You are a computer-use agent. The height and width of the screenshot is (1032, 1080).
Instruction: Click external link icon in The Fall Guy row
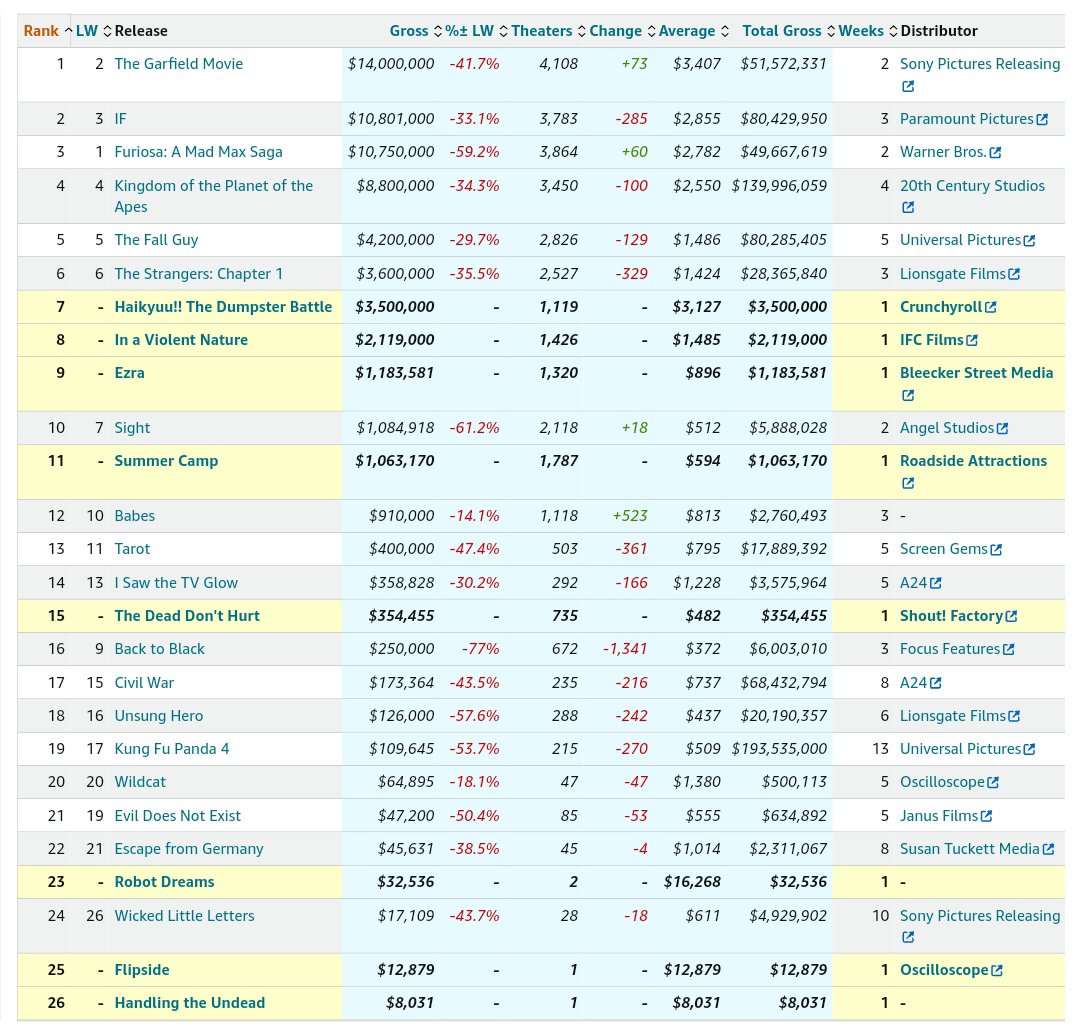tap(1029, 240)
